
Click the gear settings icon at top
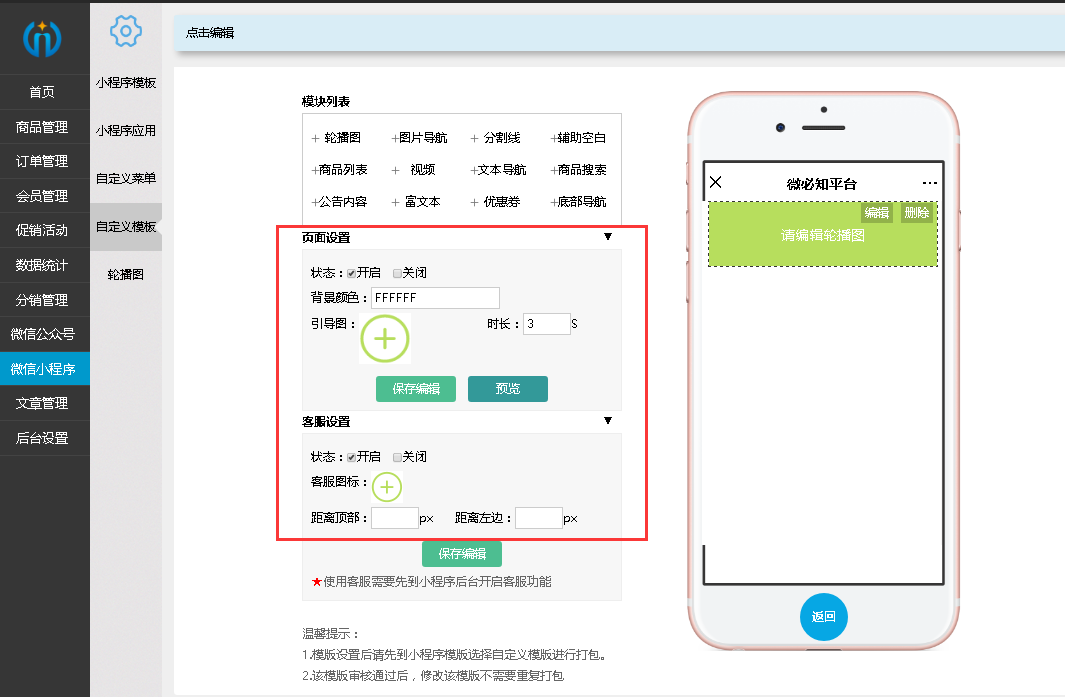coord(125,32)
